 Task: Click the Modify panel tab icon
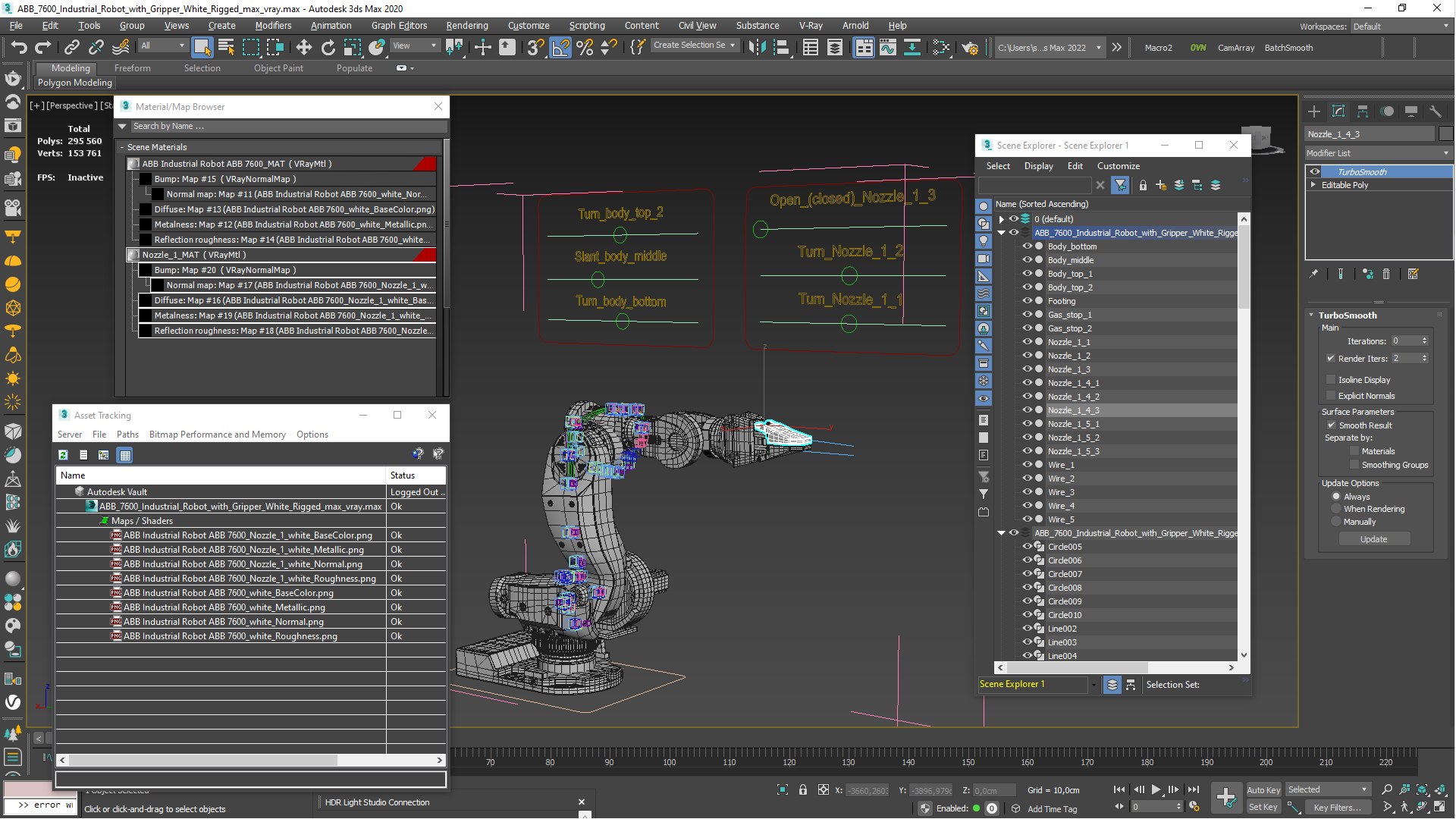pyautogui.click(x=1338, y=111)
